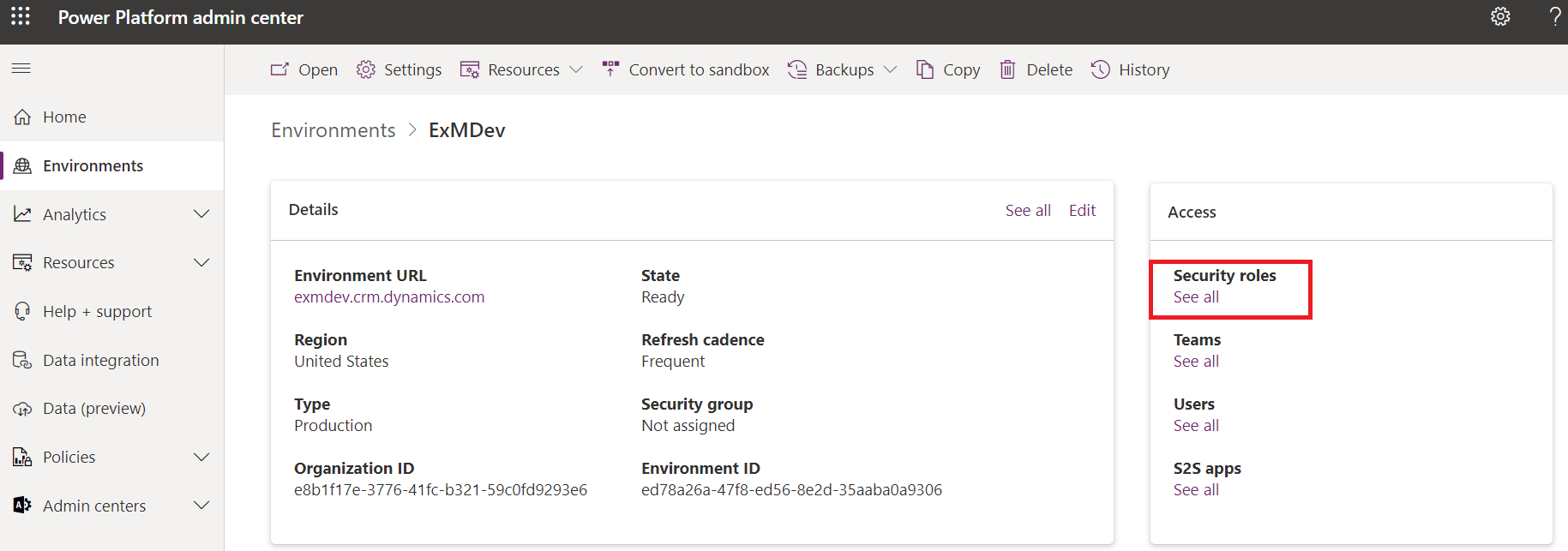Click the History clock icon
This screenshot has height=551, width=1568.
tap(1101, 69)
